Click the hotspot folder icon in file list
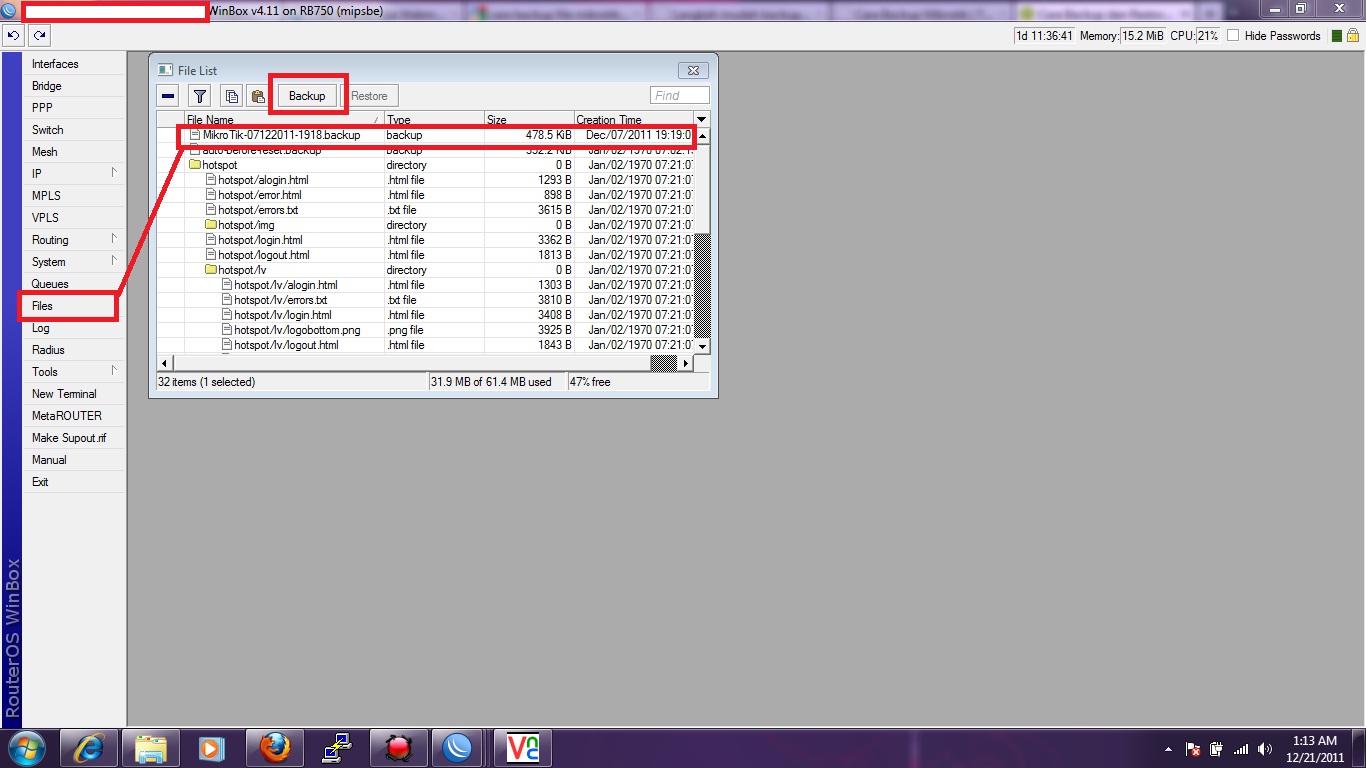Image resolution: width=1366 pixels, height=768 pixels. coord(195,165)
